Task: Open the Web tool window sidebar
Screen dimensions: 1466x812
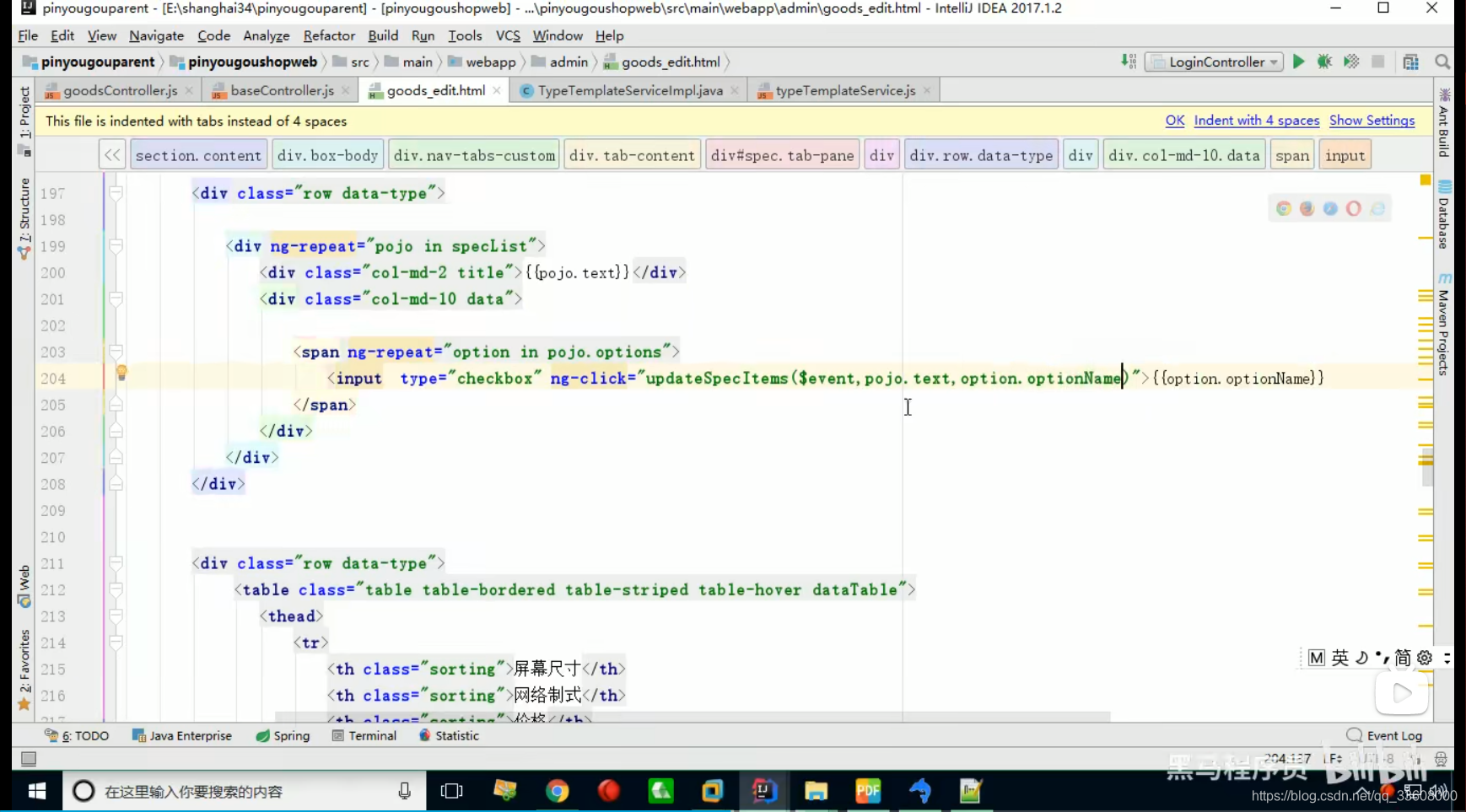Action: point(24,587)
